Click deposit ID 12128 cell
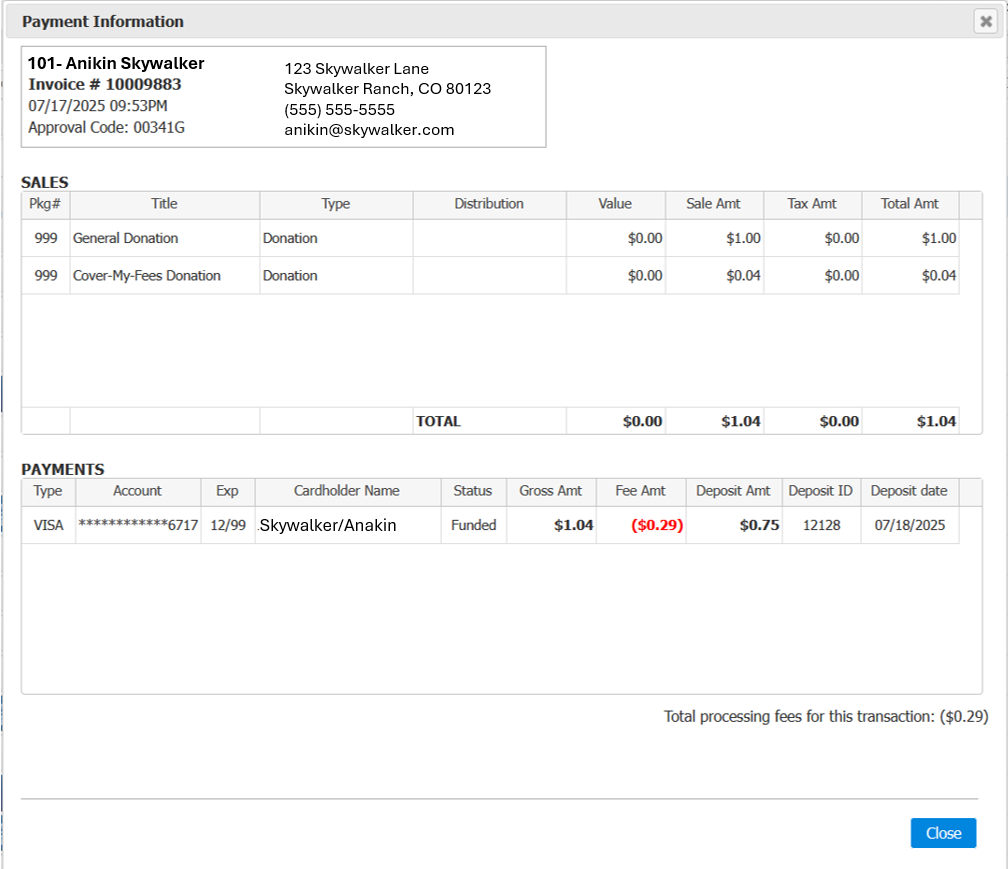Screen dimensions: 1008x869 (820, 525)
